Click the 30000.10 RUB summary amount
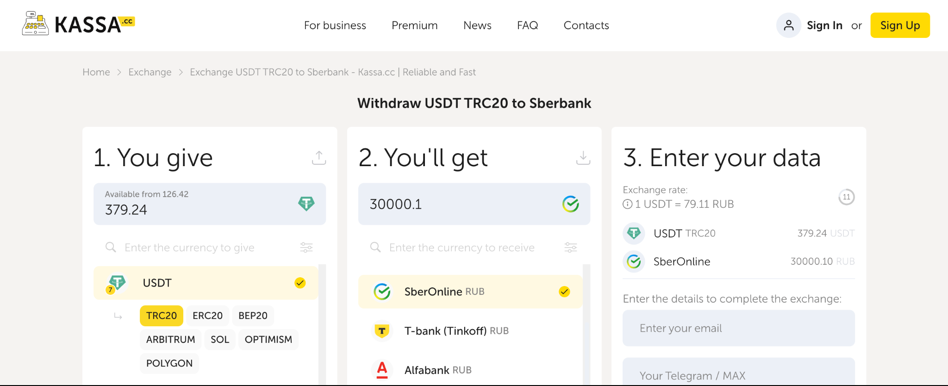This screenshot has height=386, width=948. pos(823,262)
